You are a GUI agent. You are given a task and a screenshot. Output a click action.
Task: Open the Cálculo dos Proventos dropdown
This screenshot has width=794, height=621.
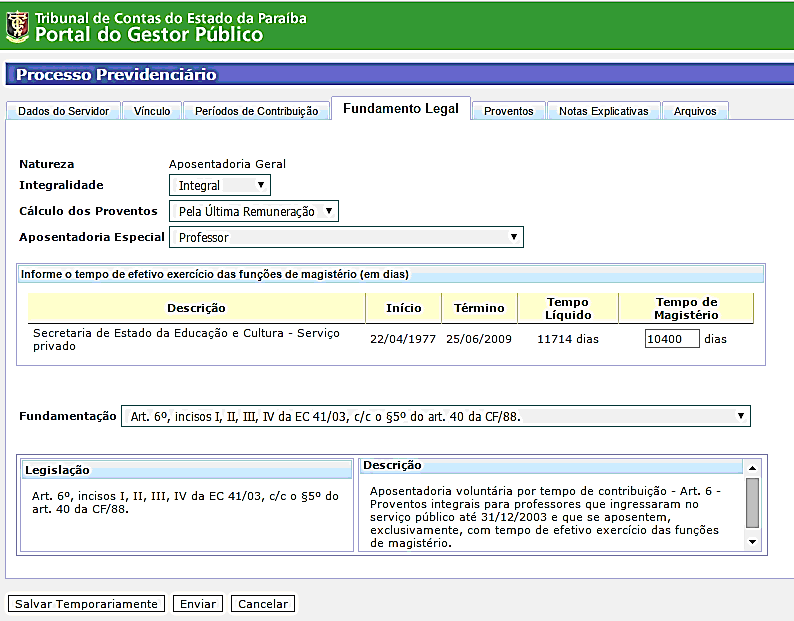click(254, 211)
